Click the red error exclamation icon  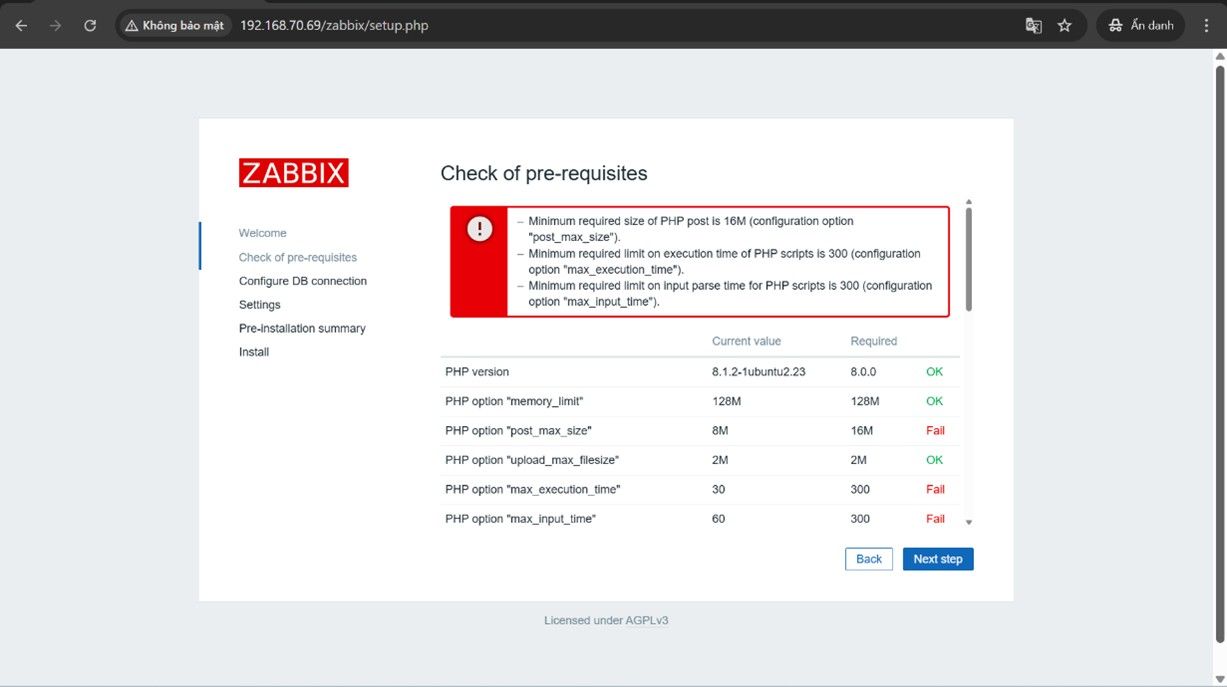point(480,229)
